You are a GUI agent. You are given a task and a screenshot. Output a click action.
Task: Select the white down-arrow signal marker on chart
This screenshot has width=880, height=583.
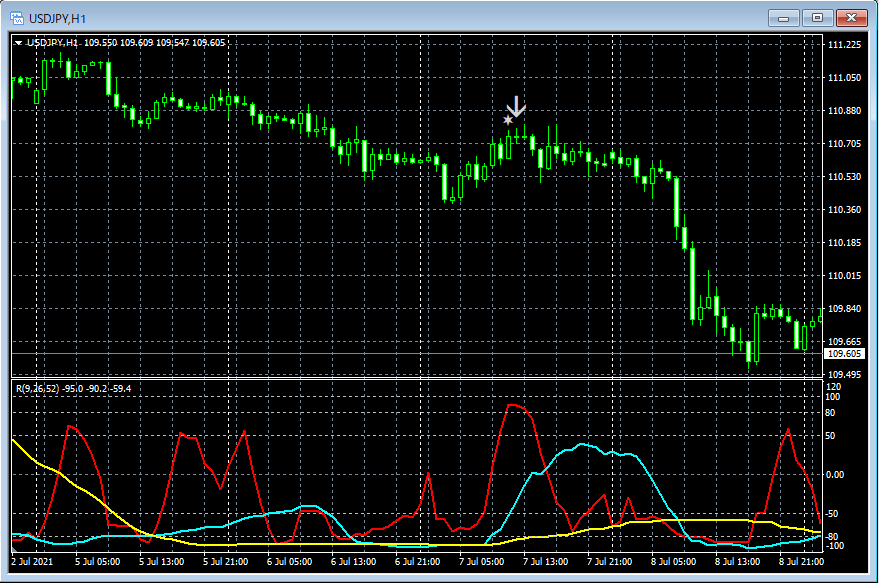(516, 107)
